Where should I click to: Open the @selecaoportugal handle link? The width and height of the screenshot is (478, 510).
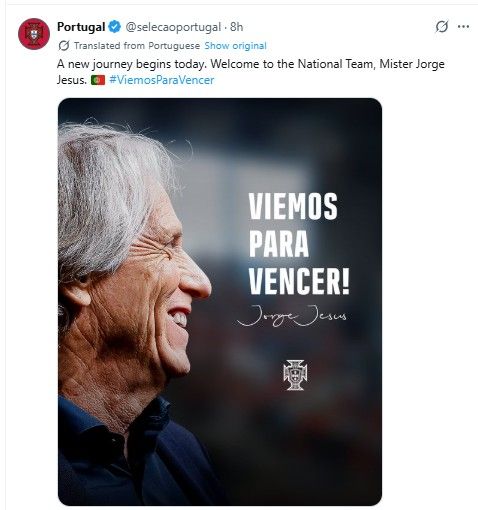coord(173,27)
